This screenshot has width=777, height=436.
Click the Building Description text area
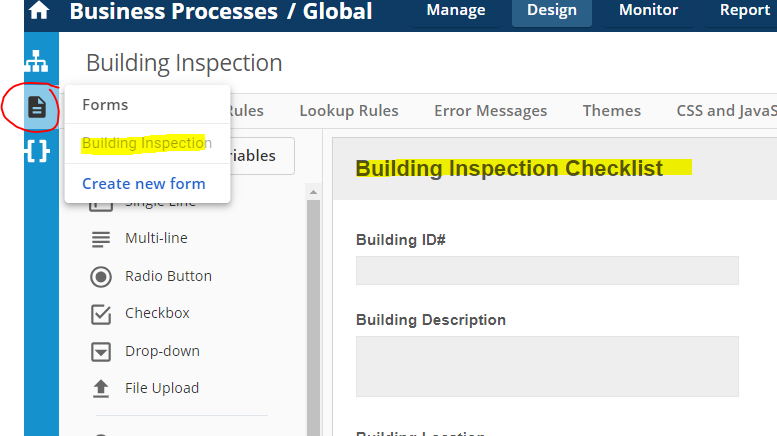pyautogui.click(x=547, y=367)
